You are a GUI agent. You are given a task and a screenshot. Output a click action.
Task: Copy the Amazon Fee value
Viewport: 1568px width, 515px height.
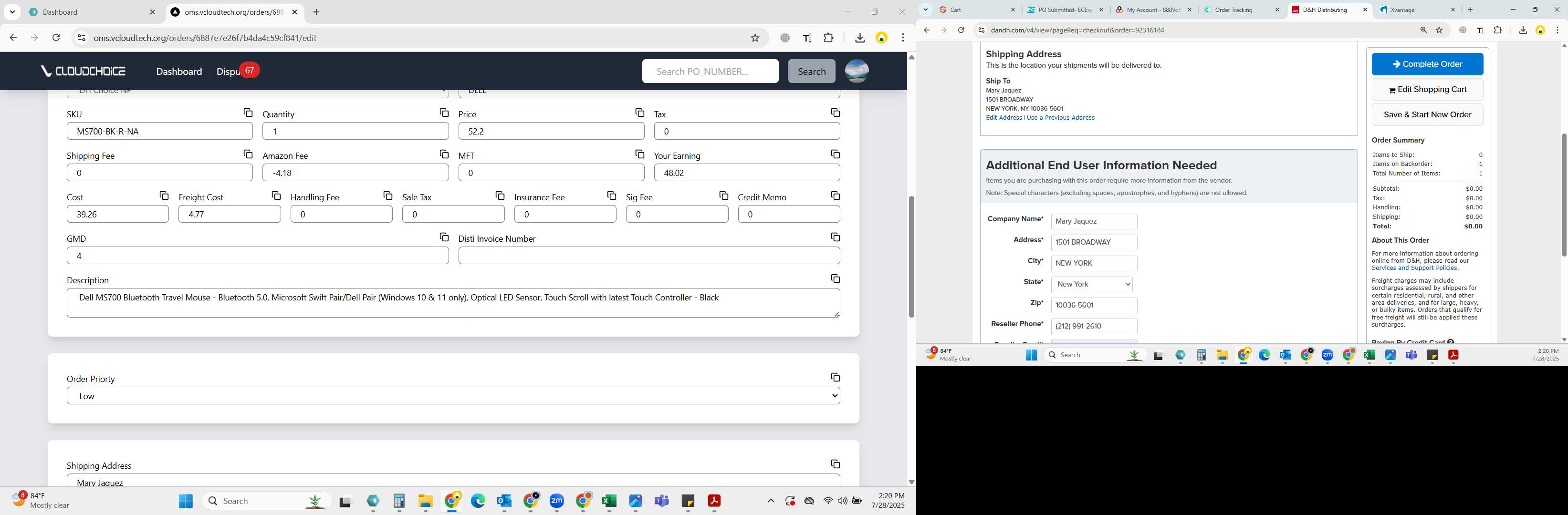(444, 154)
